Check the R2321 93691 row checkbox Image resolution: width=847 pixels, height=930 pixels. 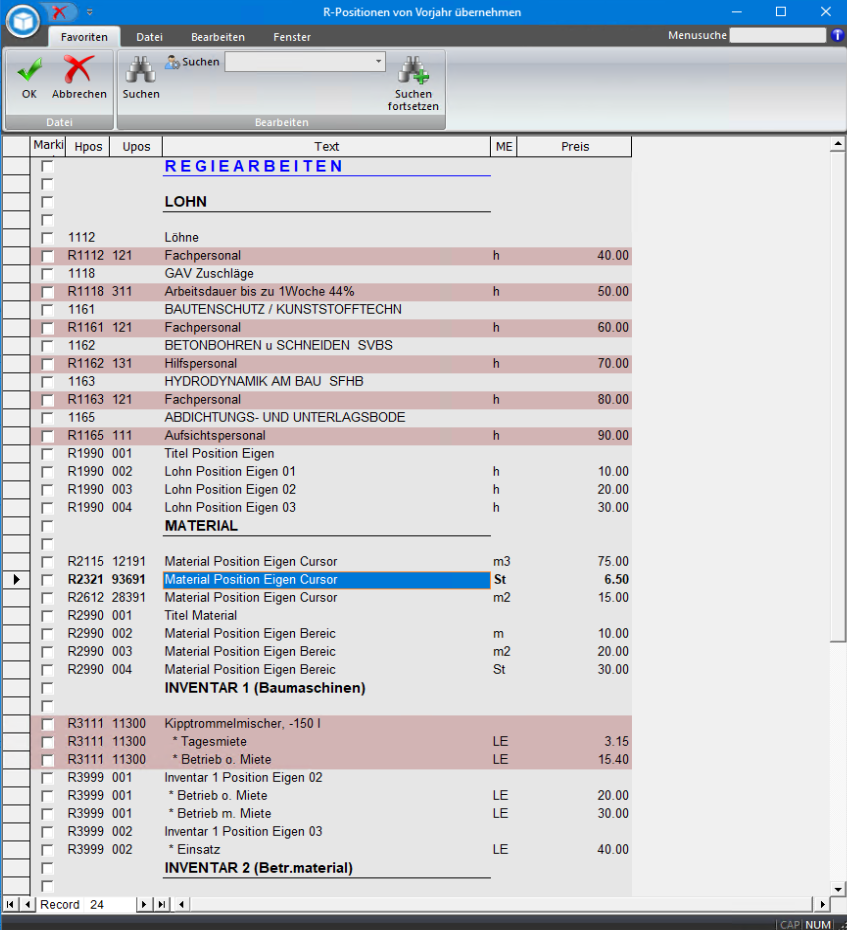pos(47,580)
